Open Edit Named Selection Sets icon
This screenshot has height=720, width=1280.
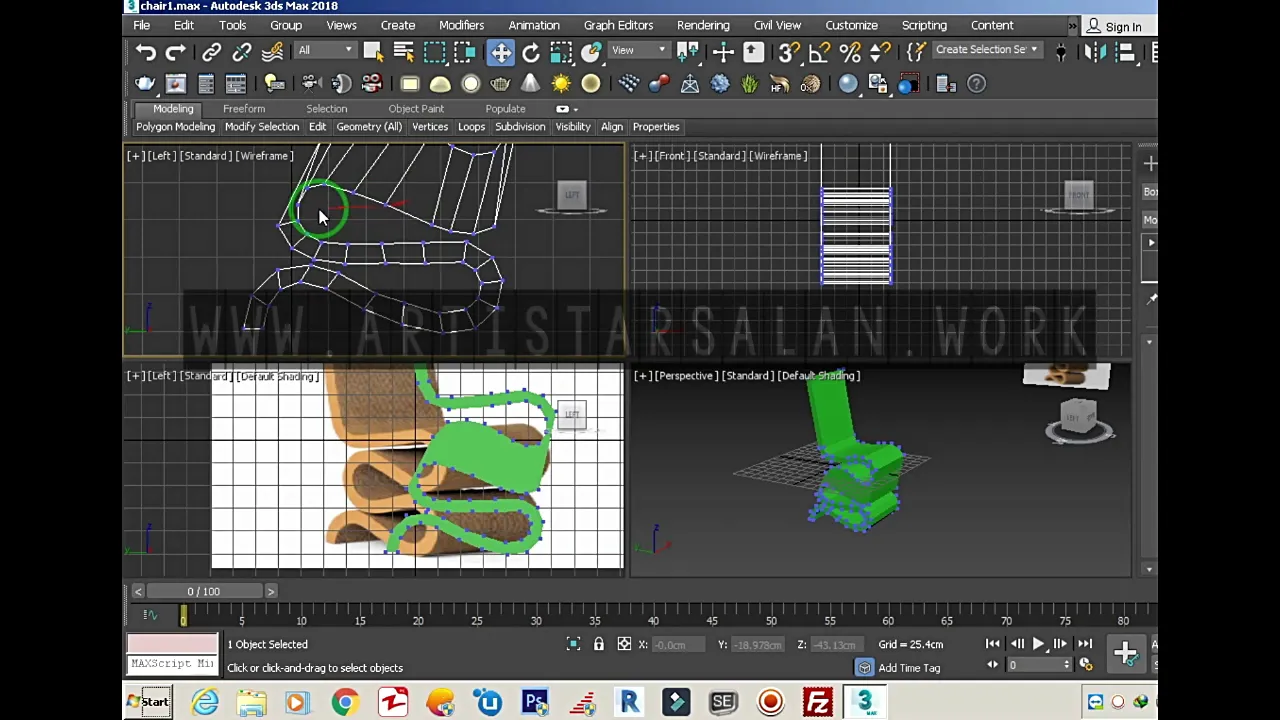916,52
